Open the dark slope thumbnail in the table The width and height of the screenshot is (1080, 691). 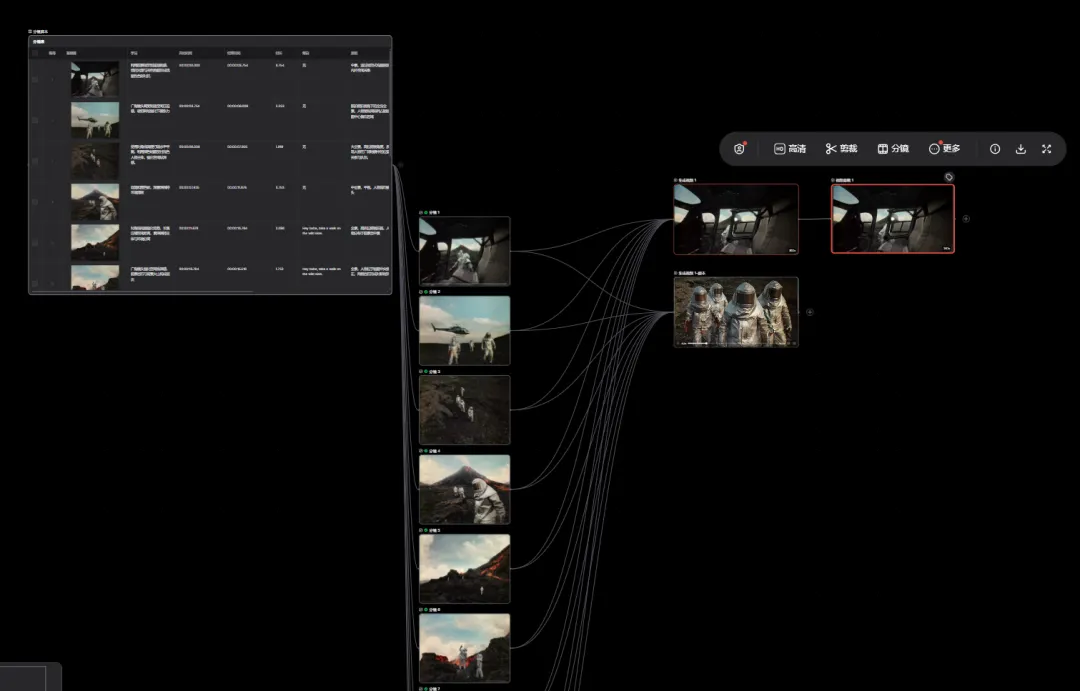[95, 161]
